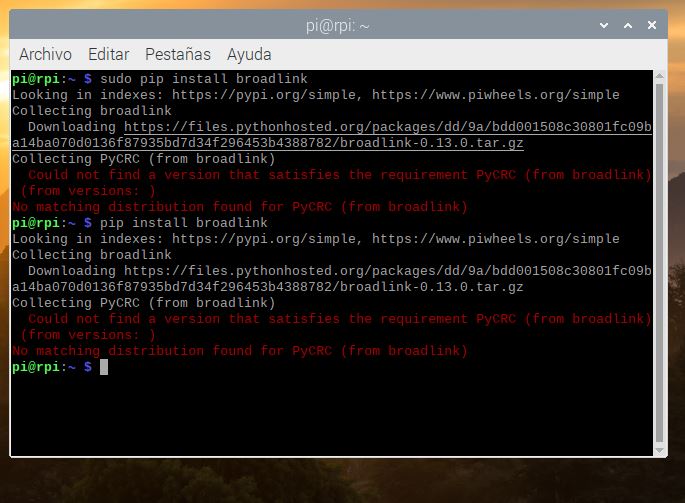The height and width of the screenshot is (503, 685).
Task: Open the Editar menu
Action: [108, 55]
